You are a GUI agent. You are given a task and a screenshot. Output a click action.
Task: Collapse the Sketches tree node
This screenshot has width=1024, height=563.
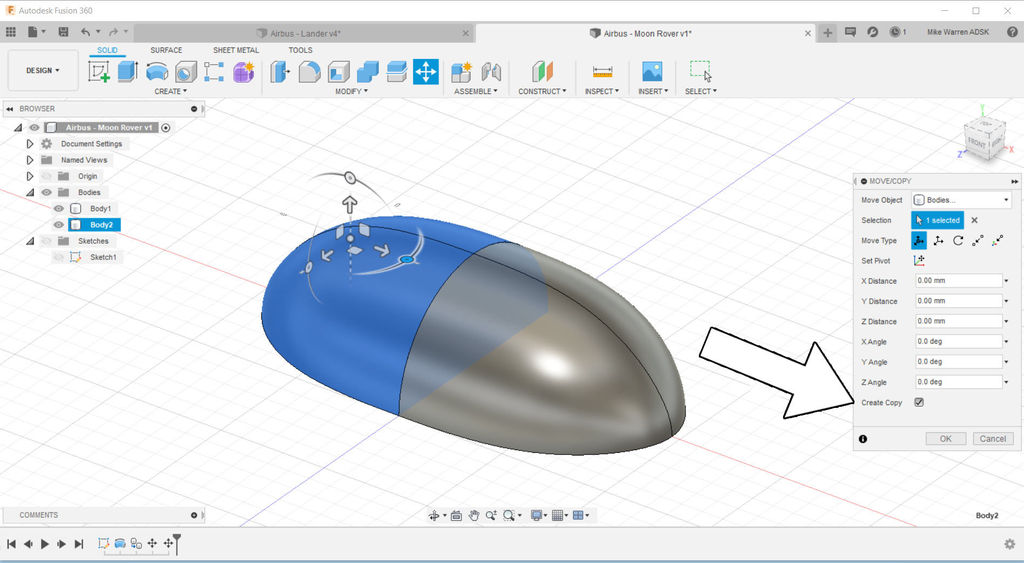(29, 241)
